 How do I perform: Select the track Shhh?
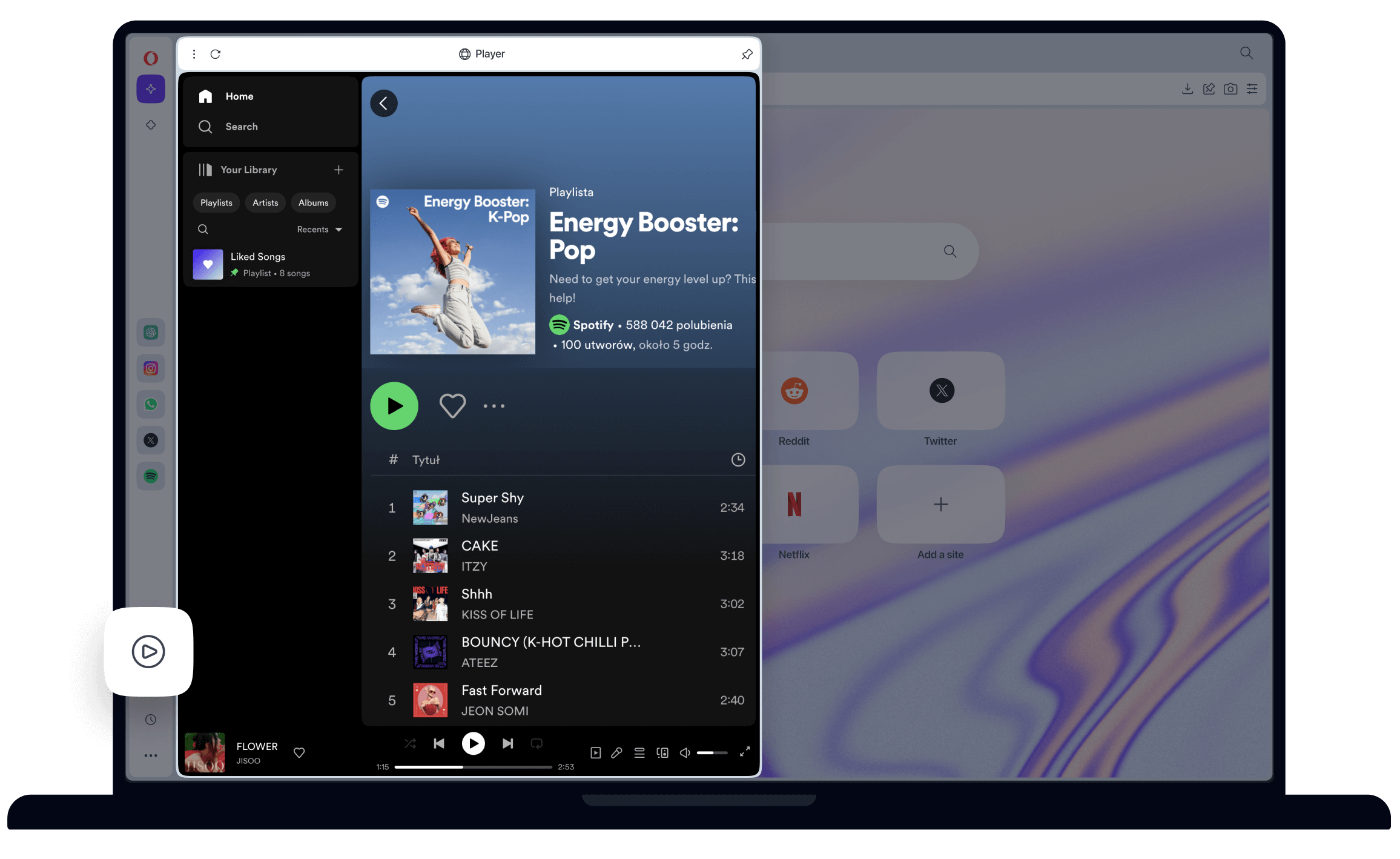477,594
